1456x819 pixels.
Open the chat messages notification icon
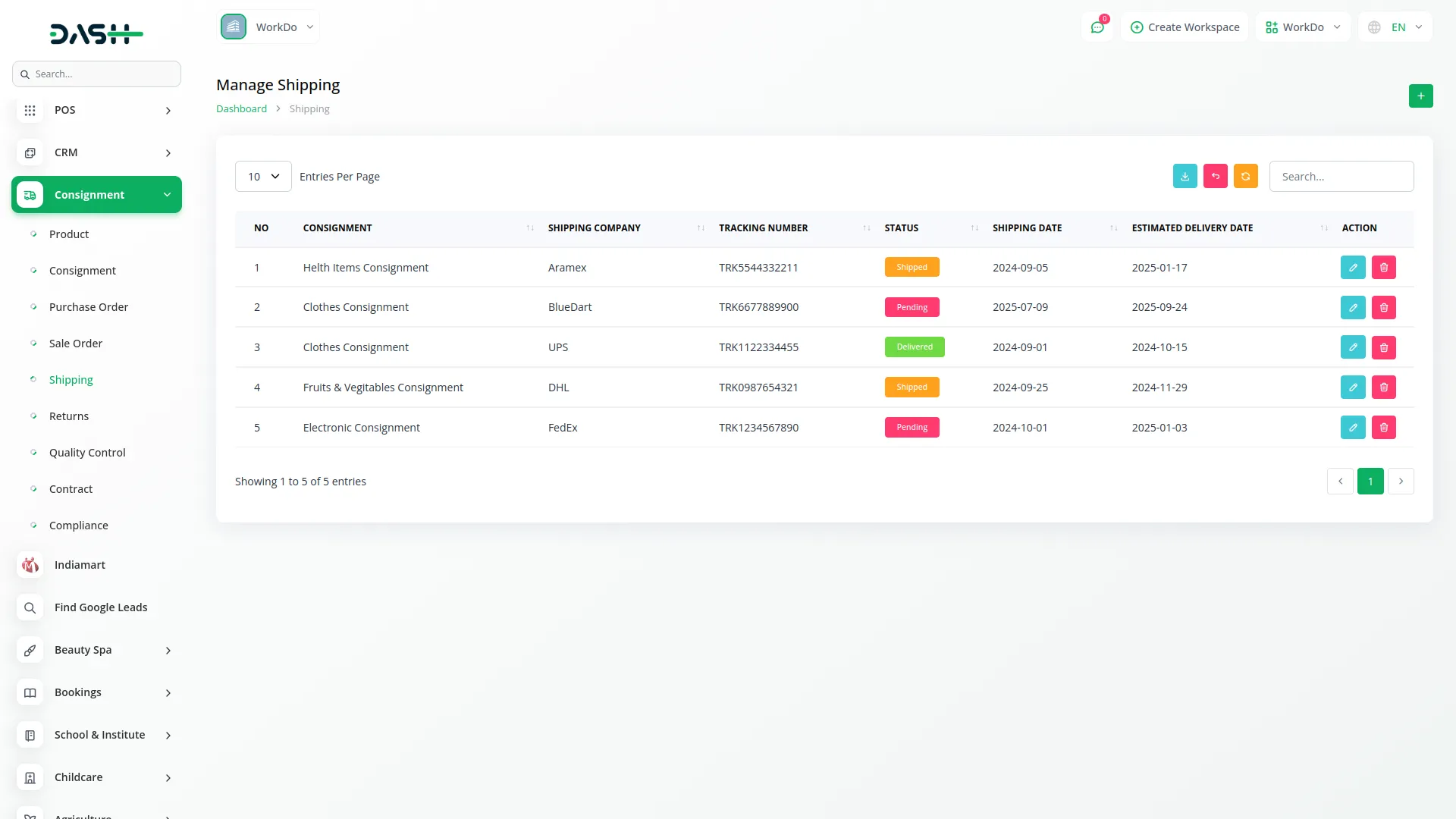(x=1097, y=27)
